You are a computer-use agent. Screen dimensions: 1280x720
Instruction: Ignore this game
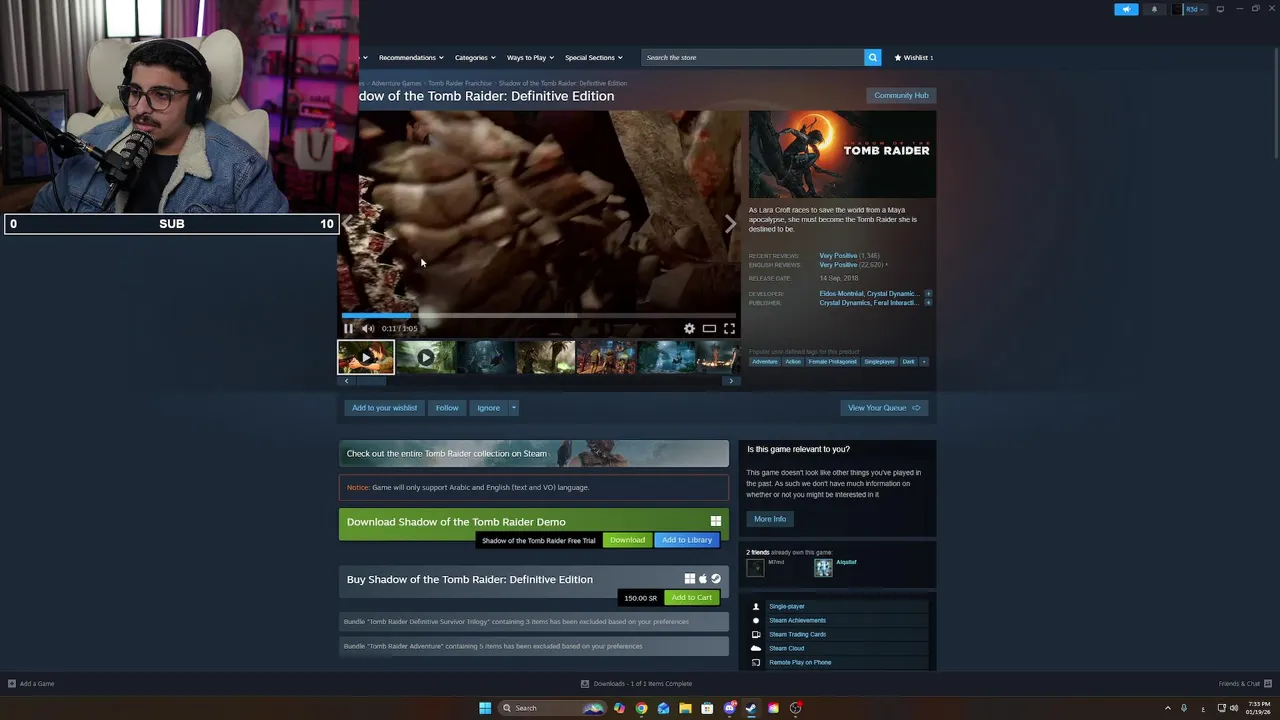coord(488,407)
